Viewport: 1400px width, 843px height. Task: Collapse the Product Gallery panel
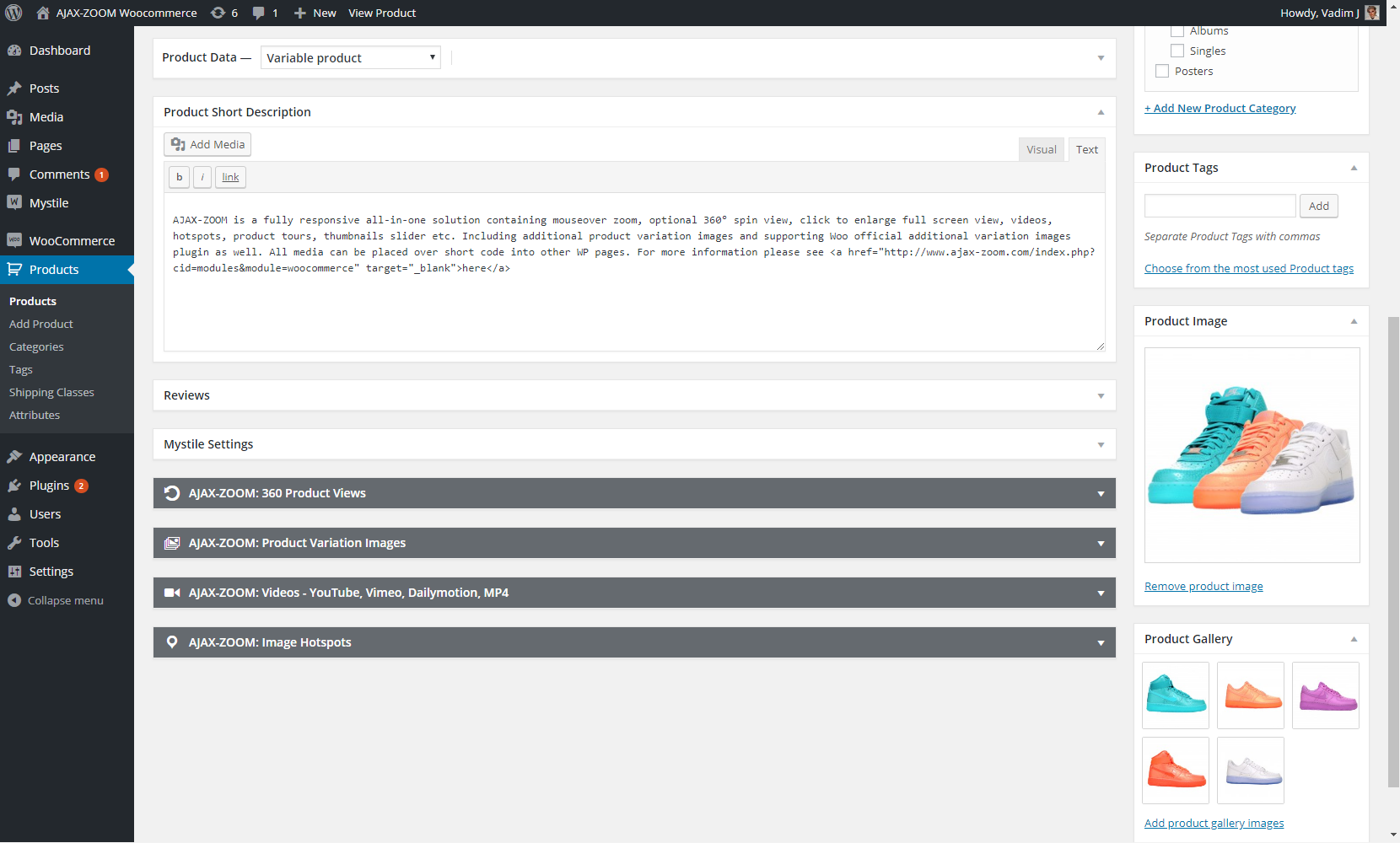[1354, 639]
